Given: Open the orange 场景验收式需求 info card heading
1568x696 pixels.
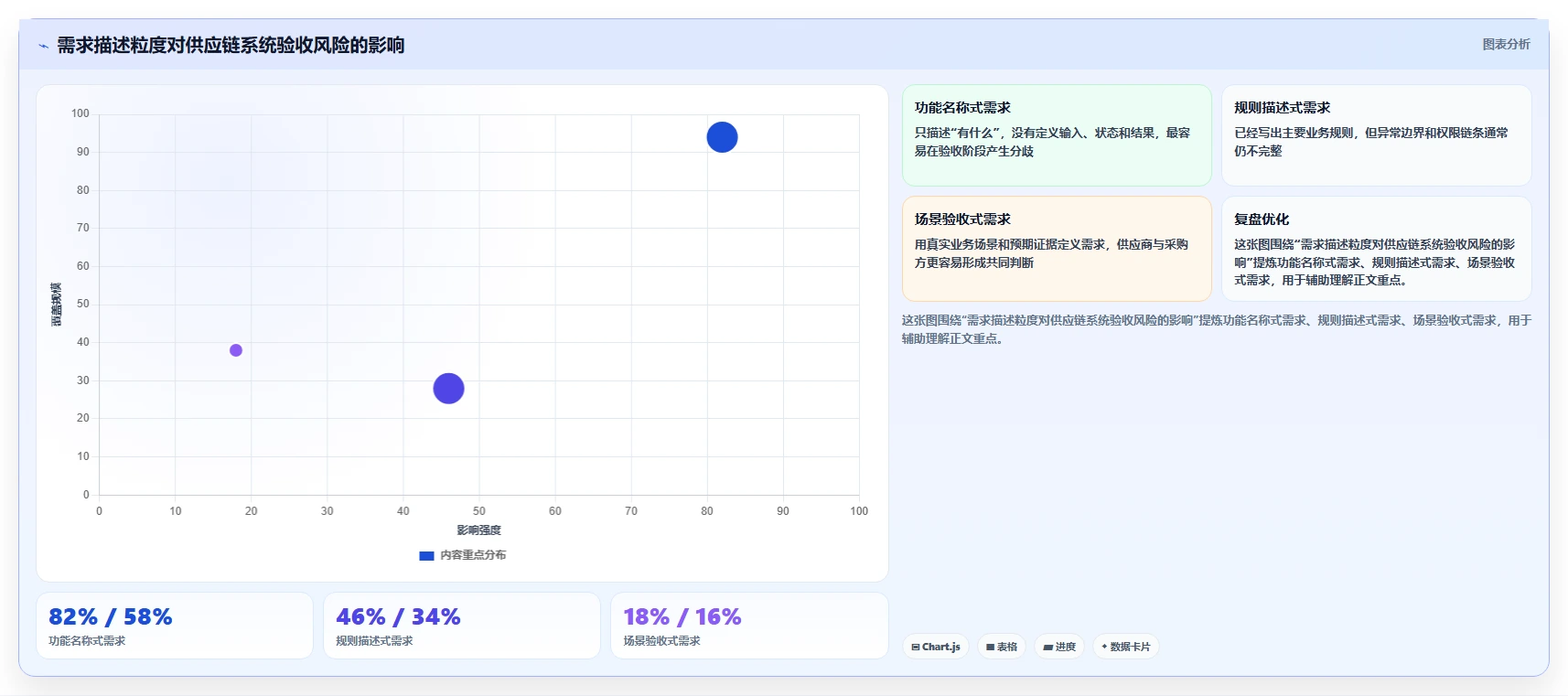Looking at the screenshot, I should (962, 220).
